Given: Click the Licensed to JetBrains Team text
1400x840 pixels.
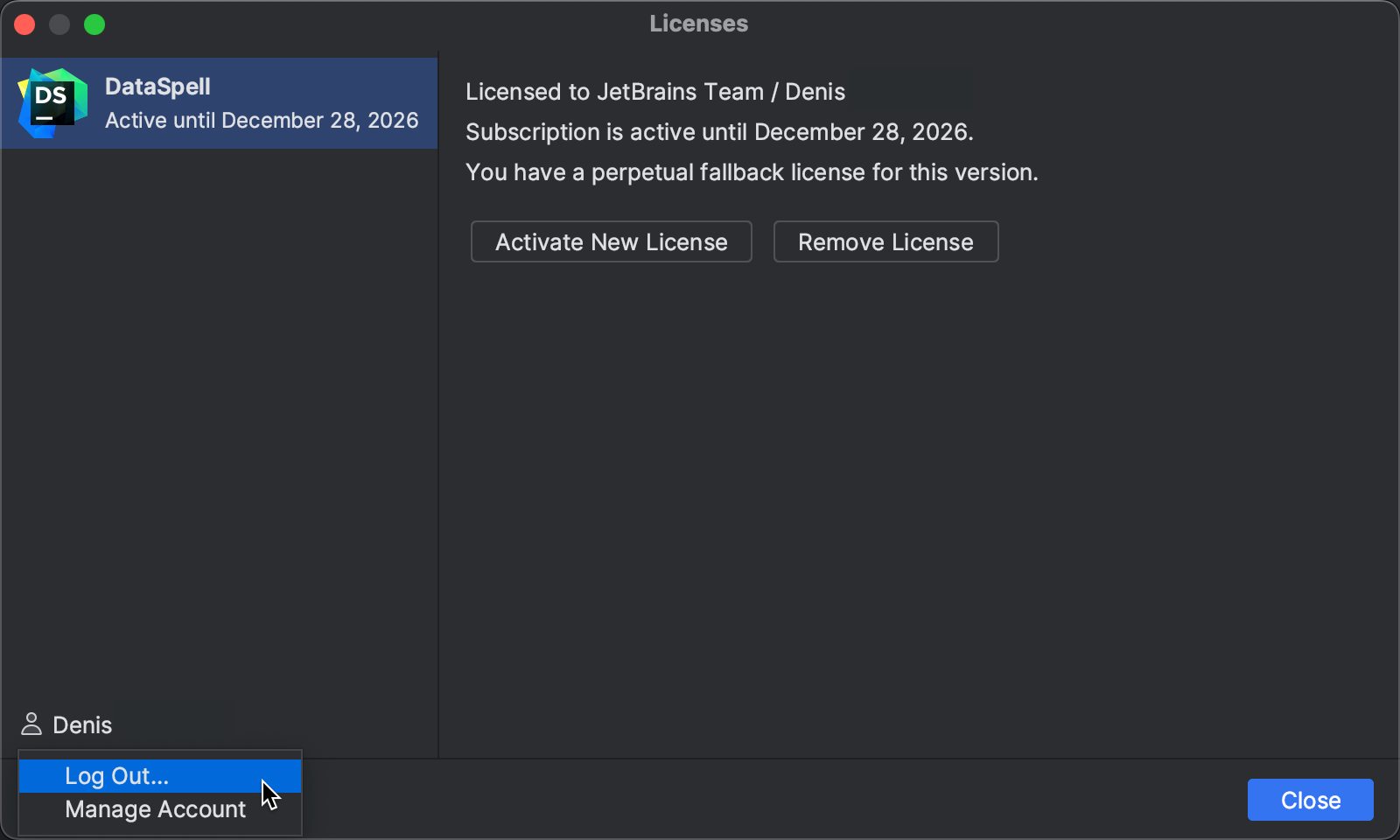Looking at the screenshot, I should click(655, 91).
